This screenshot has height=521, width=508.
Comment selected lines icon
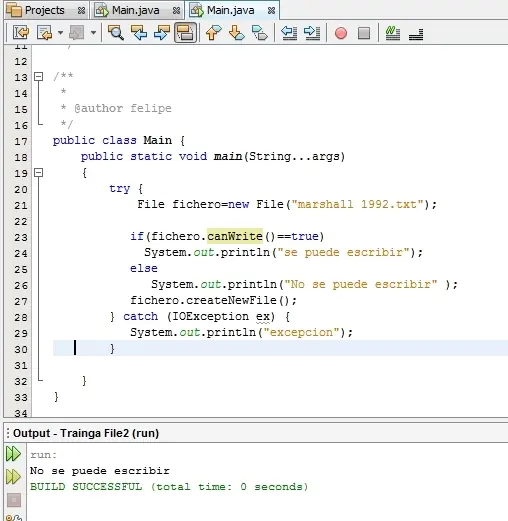[x=393, y=33]
